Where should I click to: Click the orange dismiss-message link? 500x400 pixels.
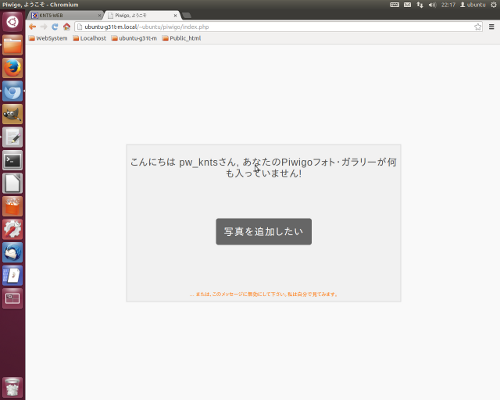click(264, 294)
